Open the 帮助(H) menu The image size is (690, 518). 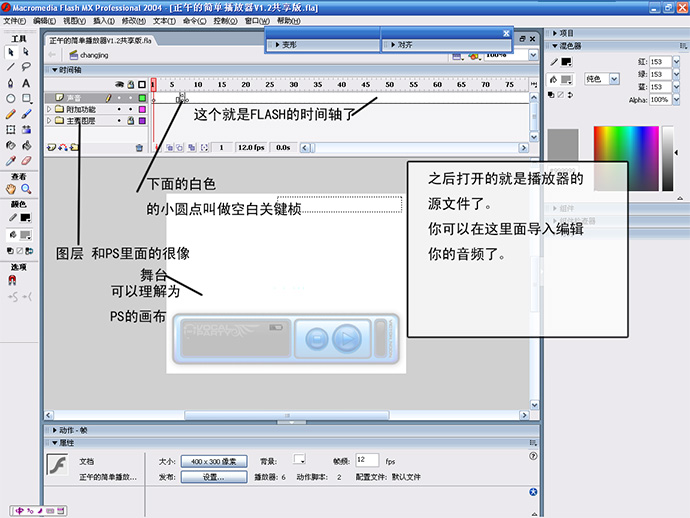click(x=289, y=21)
